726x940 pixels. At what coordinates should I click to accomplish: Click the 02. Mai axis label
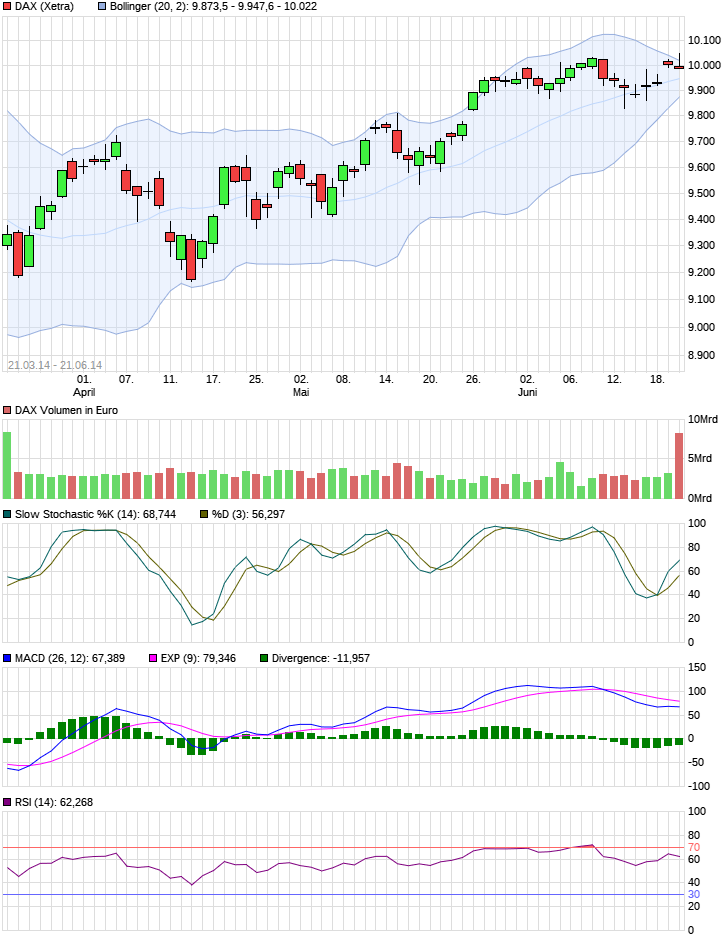(x=301, y=385)
